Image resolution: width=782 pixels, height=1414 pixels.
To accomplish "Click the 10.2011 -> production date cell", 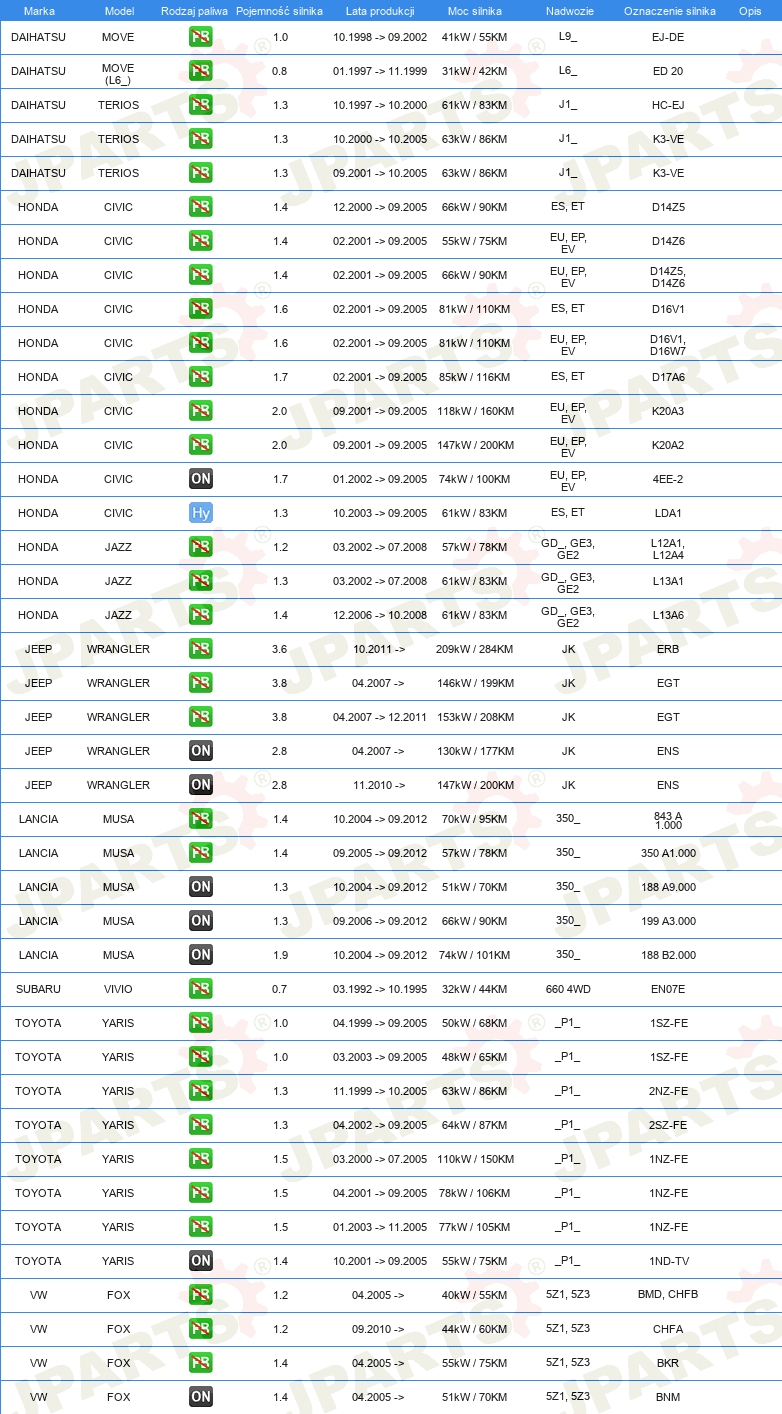I will 378,649.
